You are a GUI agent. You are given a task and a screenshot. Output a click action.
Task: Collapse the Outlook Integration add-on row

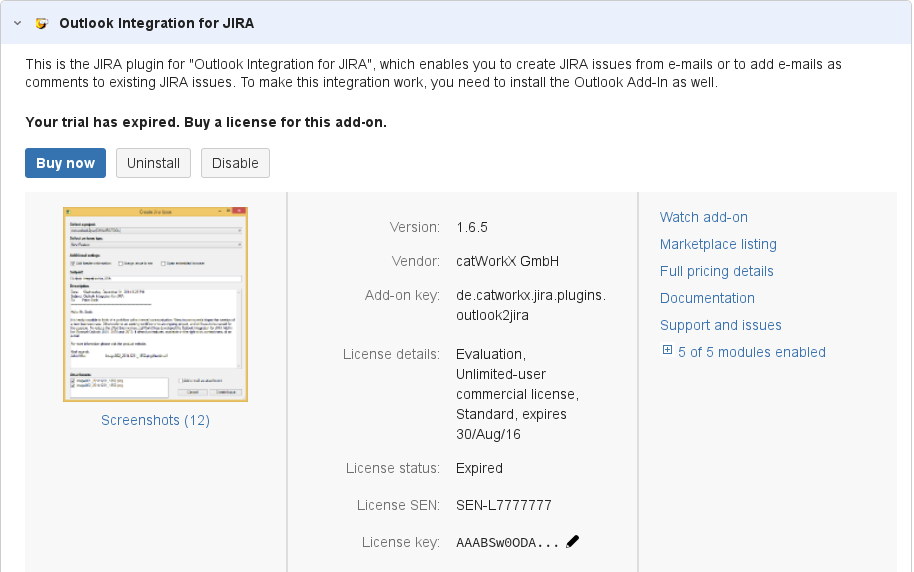[18, 22]
